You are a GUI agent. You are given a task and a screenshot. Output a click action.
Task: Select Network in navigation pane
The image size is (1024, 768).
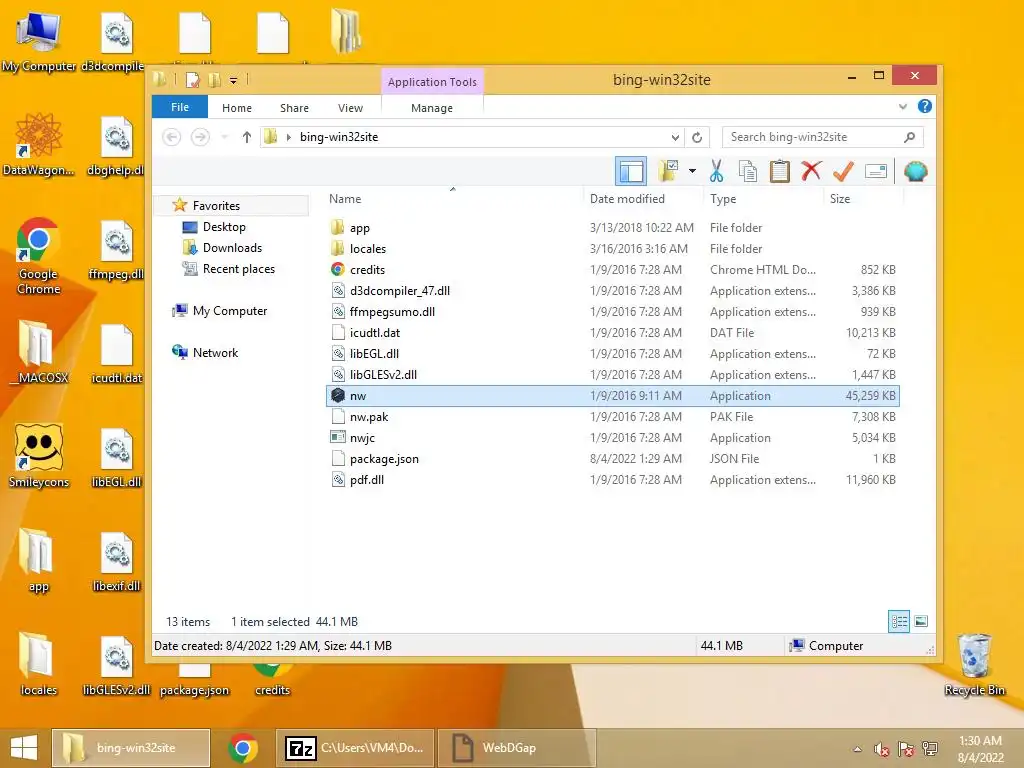215,353
